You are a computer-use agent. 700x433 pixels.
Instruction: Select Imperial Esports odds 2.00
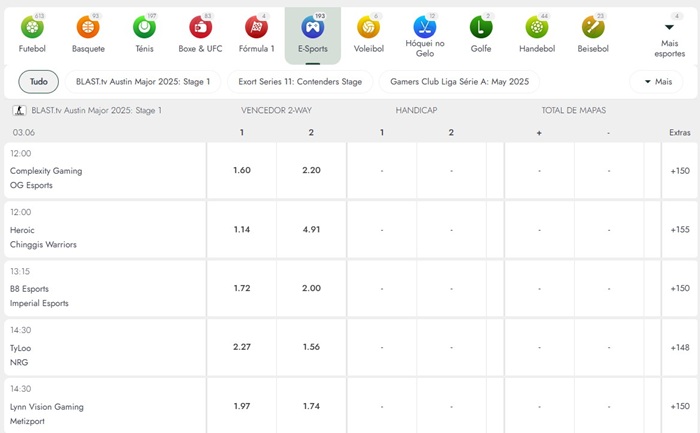(x=311, y=288)
